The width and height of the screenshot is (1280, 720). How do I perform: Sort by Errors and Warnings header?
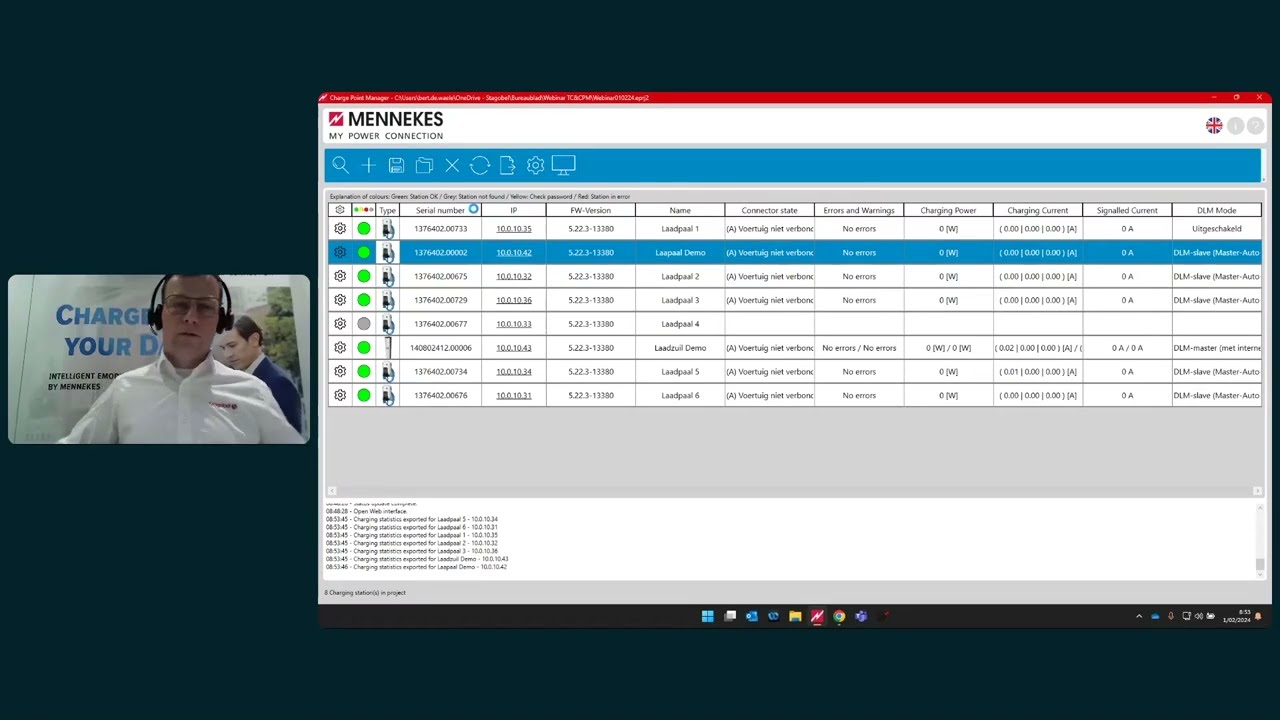[859, 211]
